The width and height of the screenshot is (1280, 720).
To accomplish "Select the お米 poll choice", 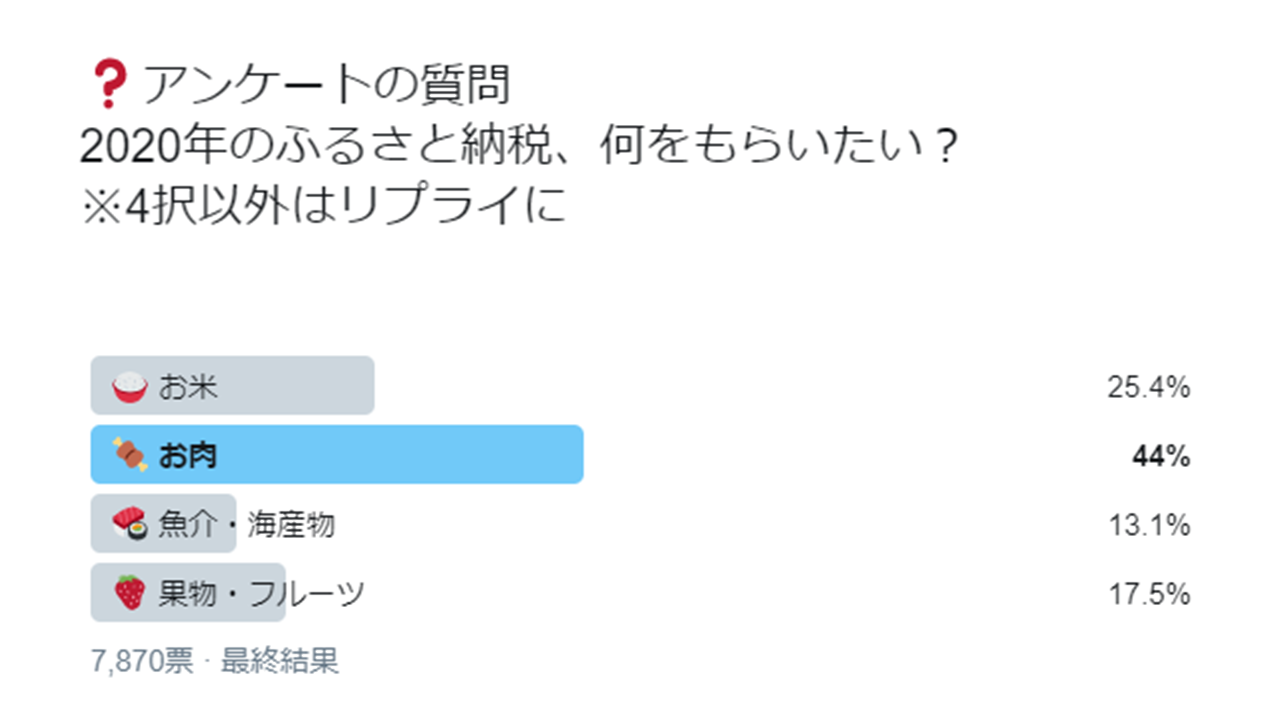I will [230, 385].
